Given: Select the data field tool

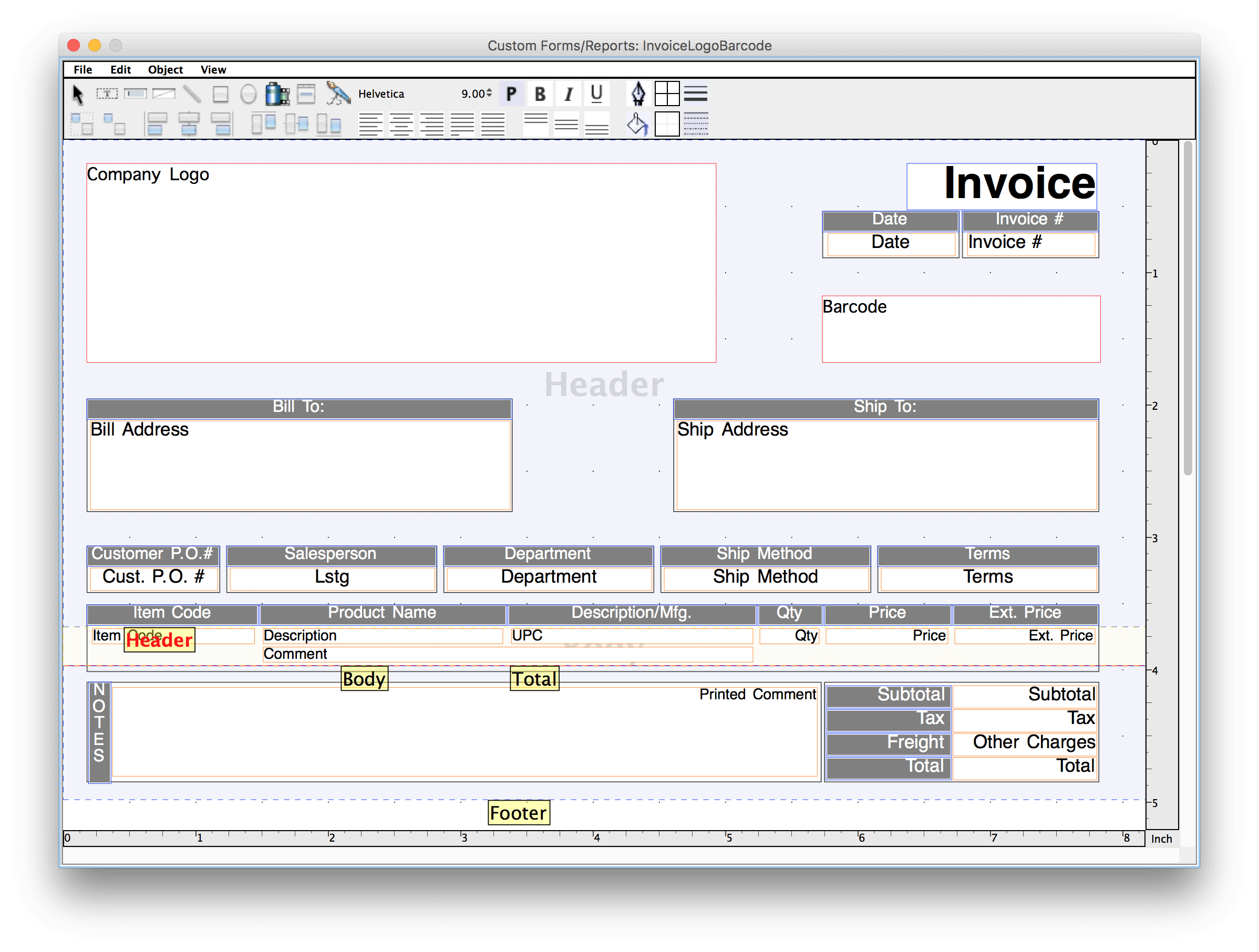Looking at the screenshot, I should (136, 94).
